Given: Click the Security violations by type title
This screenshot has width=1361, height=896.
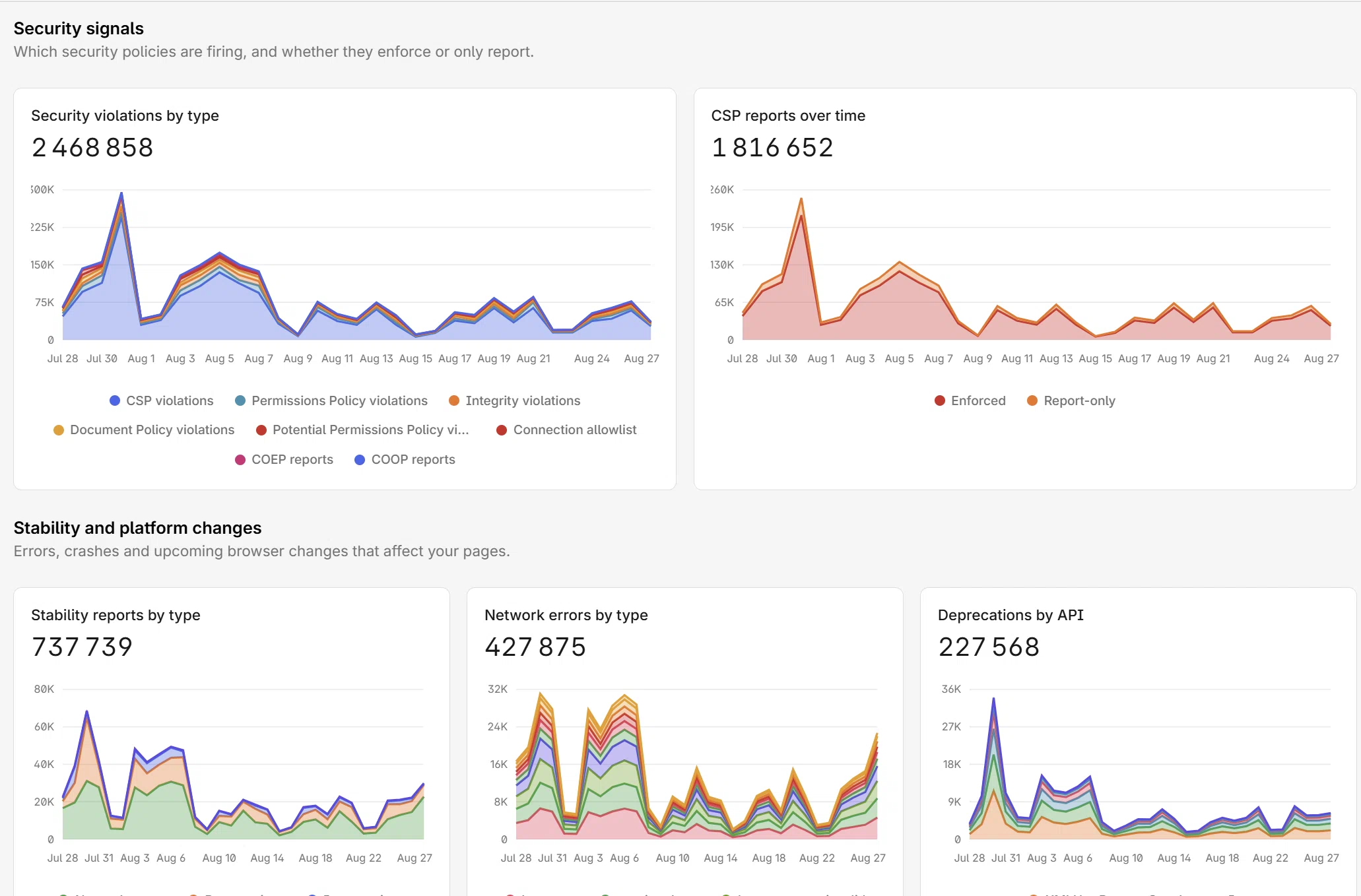Looking at the screenshot, I should point(125,115).
